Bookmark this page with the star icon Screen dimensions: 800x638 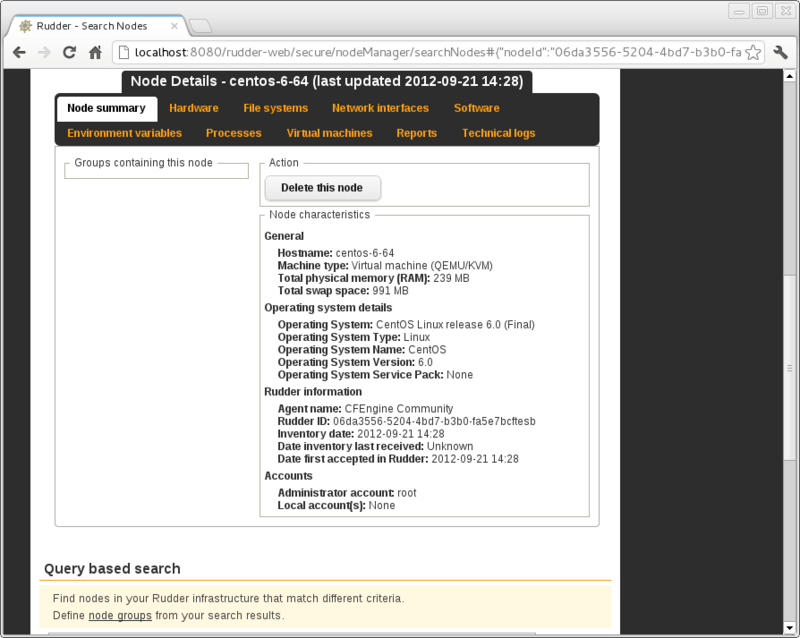tap(753, 52)
